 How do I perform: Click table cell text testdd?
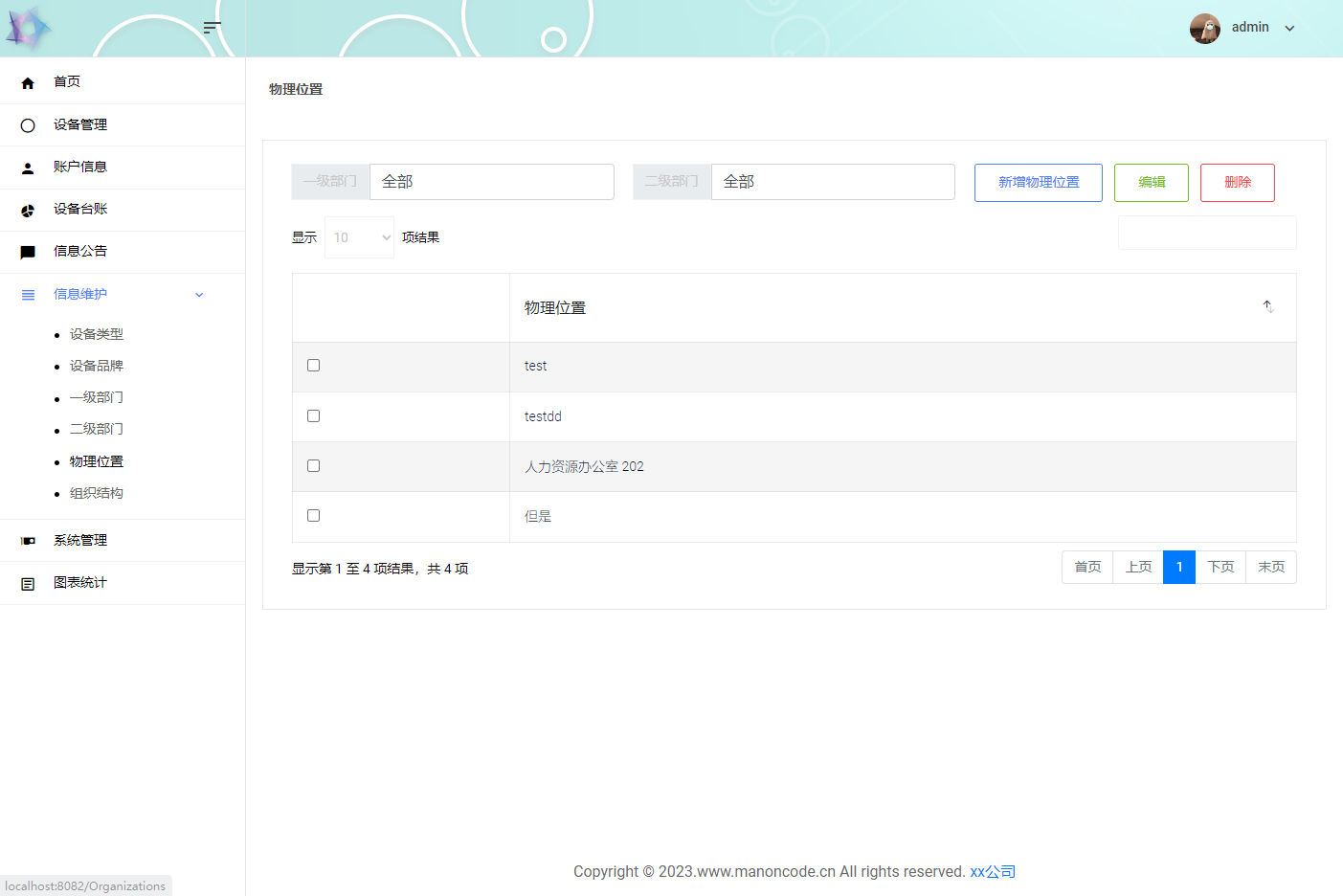coord(543,416)
